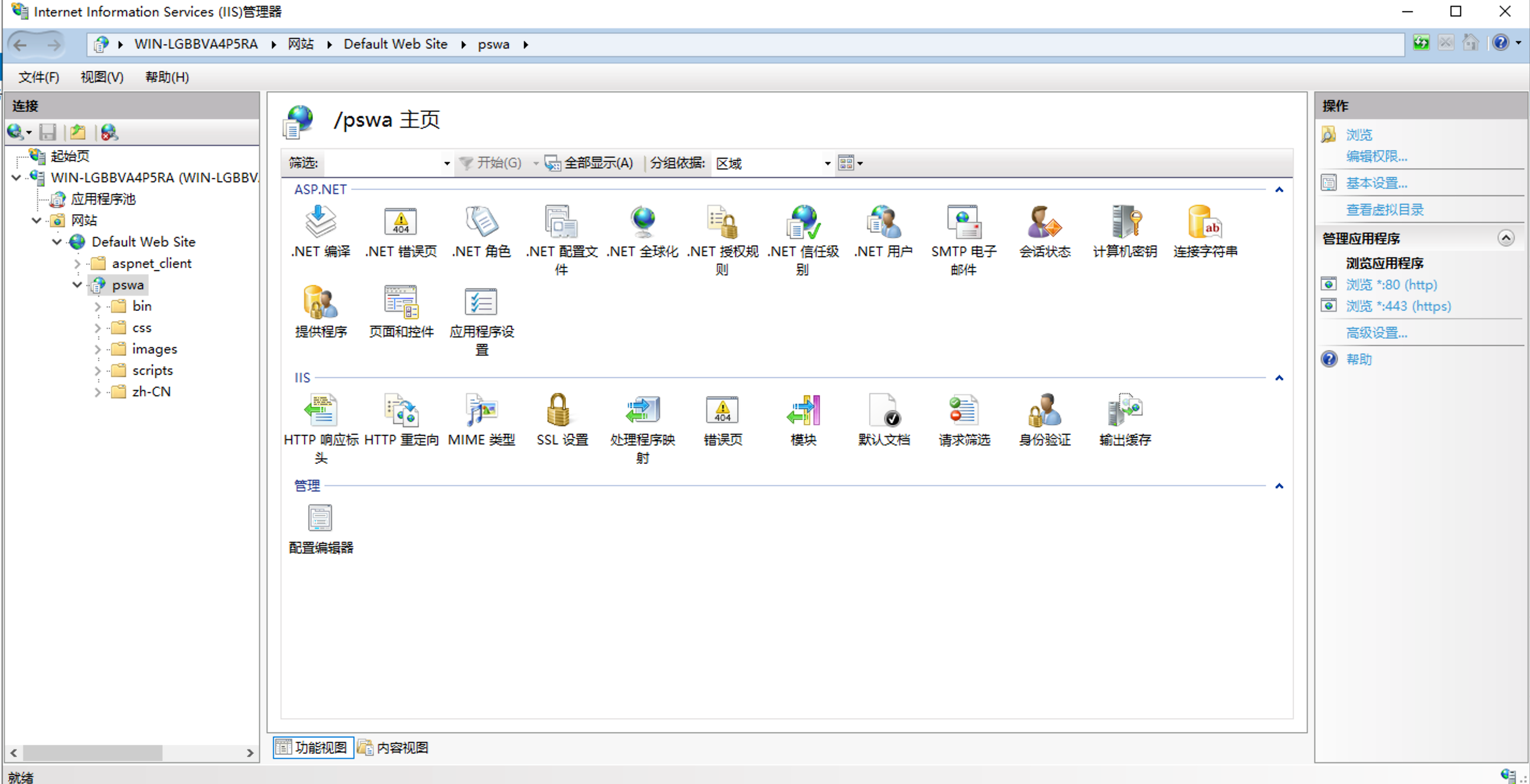Screen dimensions: 1530x784
Task: Open SSL 设置 in the IIS section
Action: click(560, 420)
